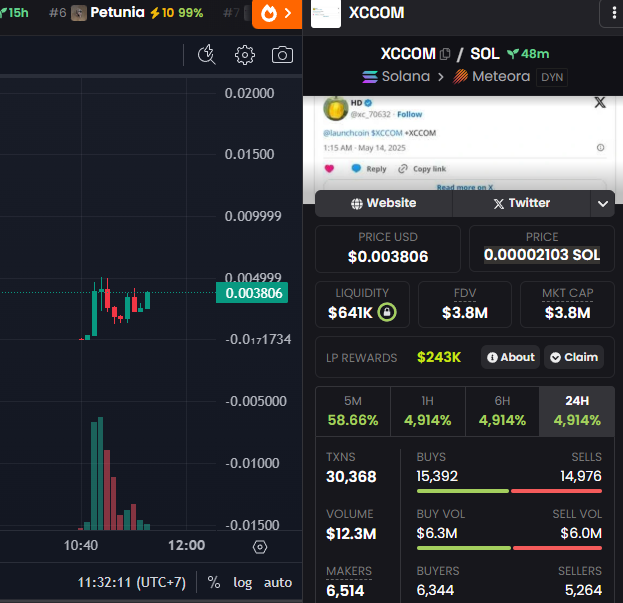
Task: Open the LP rewards About button
Action: (x=511, y=357)
